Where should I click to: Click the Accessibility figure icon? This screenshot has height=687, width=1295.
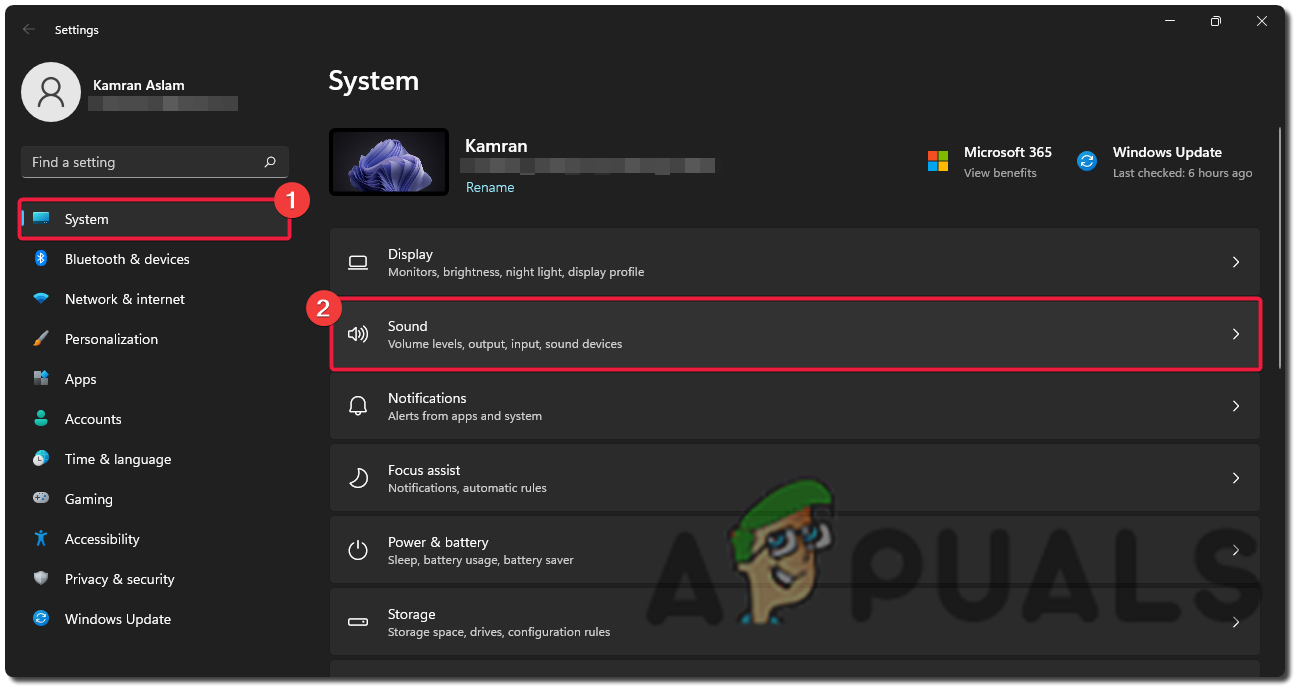(41, 539)
